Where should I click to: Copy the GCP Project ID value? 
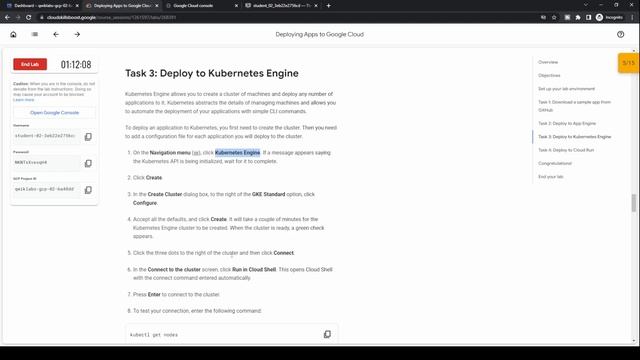(x=88, y=190)
